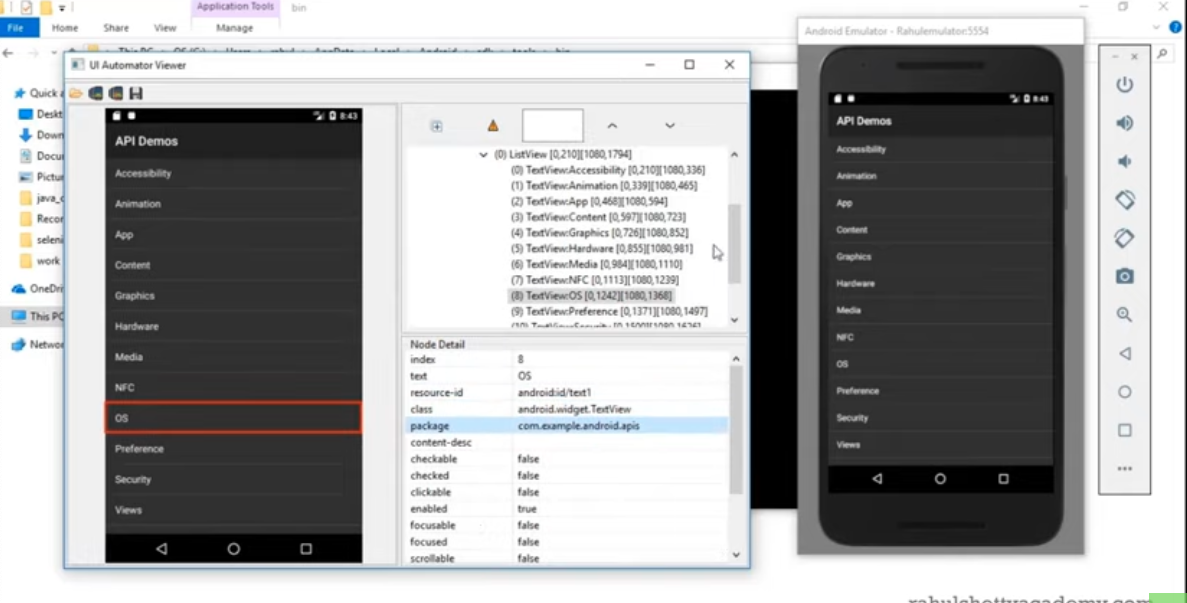Open emulator extended controls three dots
Viewport: 1187px width, 603px height.
[x=1124, y=469]
